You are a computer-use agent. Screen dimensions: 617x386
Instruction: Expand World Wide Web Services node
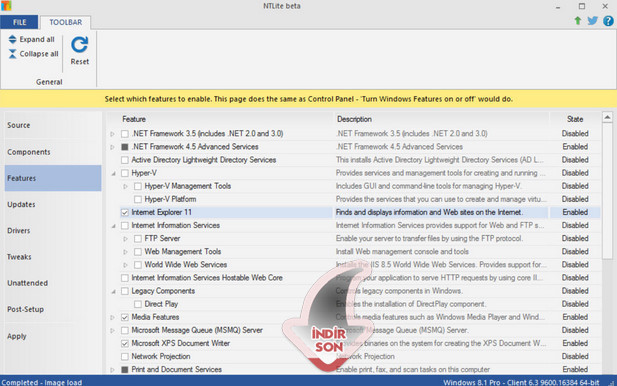pos(126,265)
